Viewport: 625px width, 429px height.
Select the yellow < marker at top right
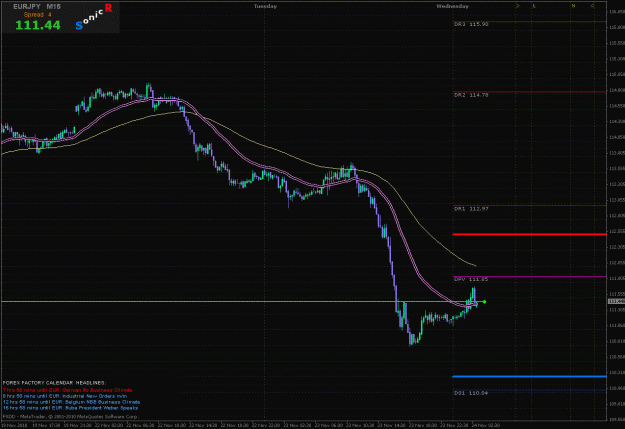pos(592,6)
